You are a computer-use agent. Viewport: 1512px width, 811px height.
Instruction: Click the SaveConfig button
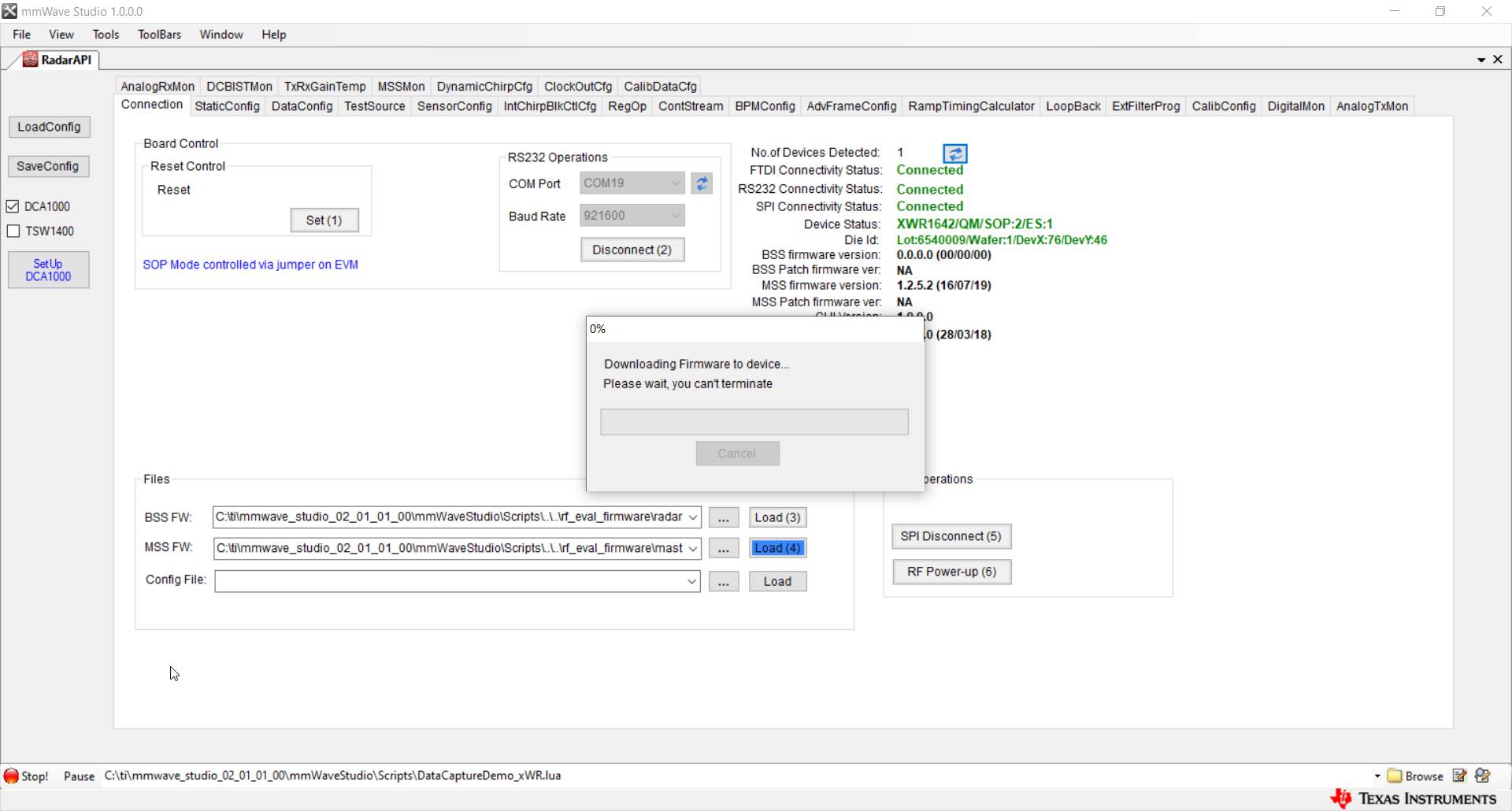coord(48,166)
